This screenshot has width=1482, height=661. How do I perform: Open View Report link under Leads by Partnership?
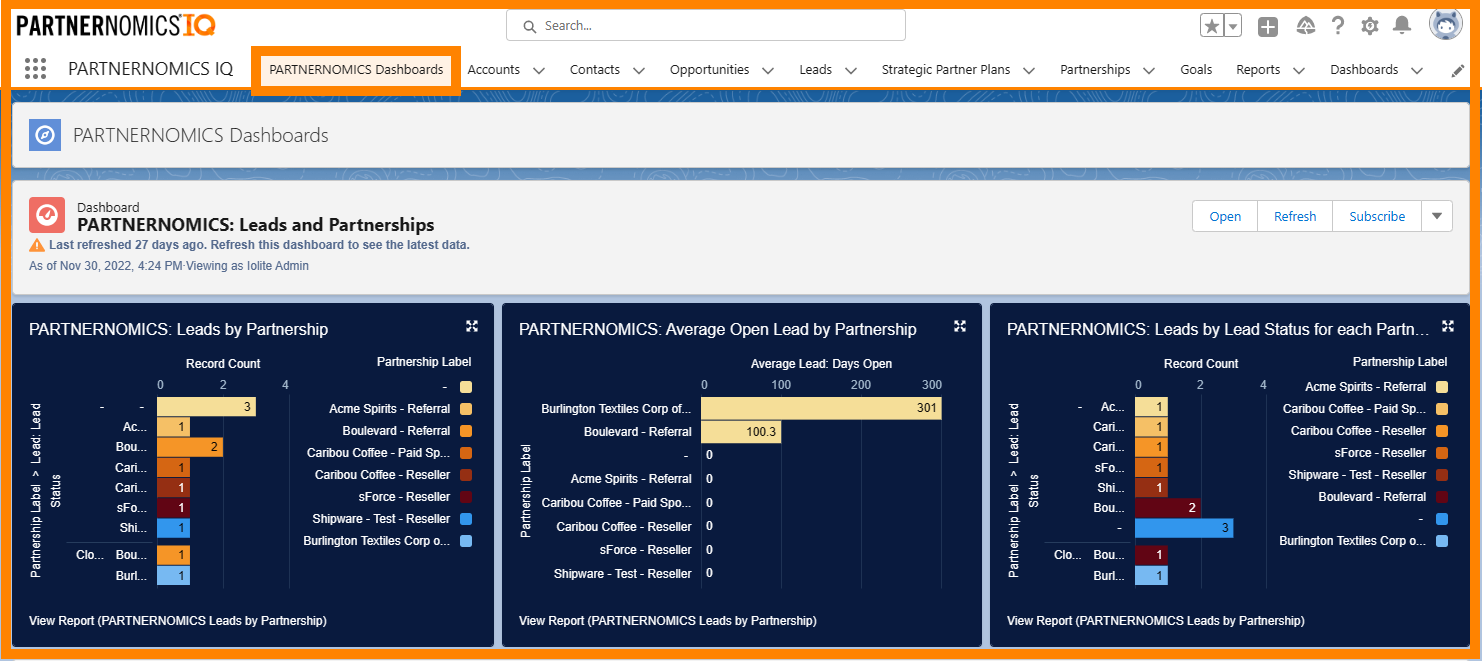(x=178, y=621)
